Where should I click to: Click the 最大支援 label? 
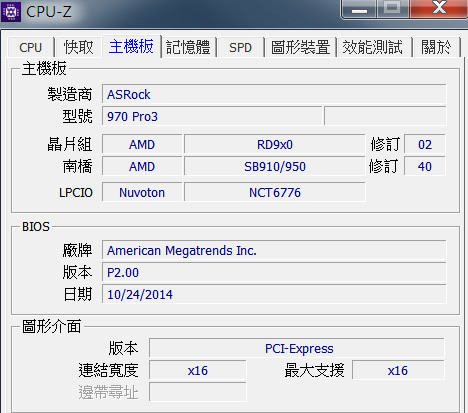pos(314,370)
